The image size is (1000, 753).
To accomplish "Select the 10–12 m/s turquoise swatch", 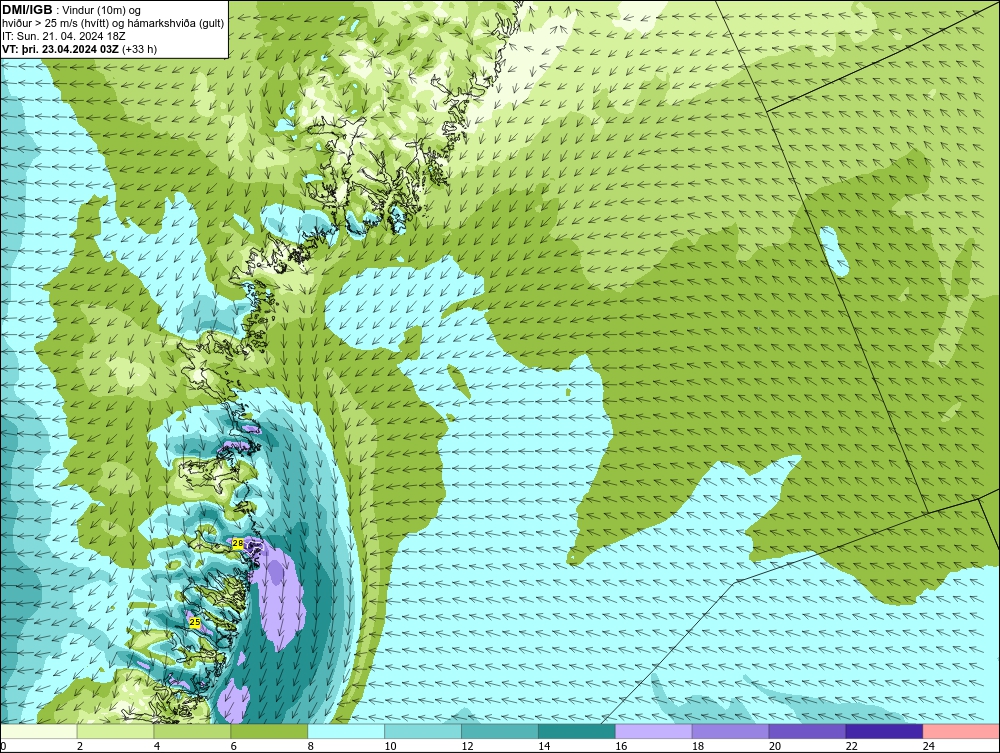I will [x=423, y=731].
